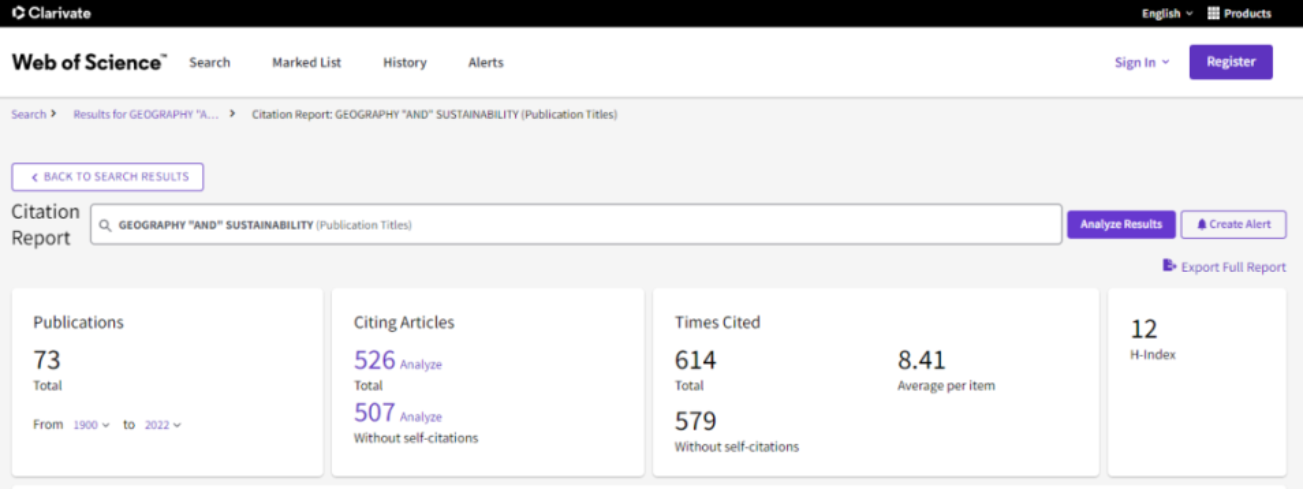Click the Create Alert button
1304x489 pixels.
[1233, 224]
